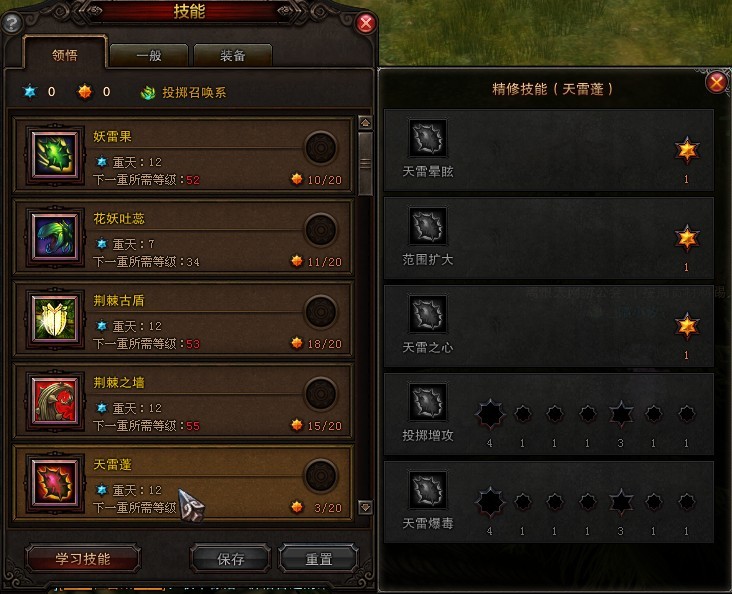Toggle the gold star for 天雷晕眩
732x594 pixels.
687,150
